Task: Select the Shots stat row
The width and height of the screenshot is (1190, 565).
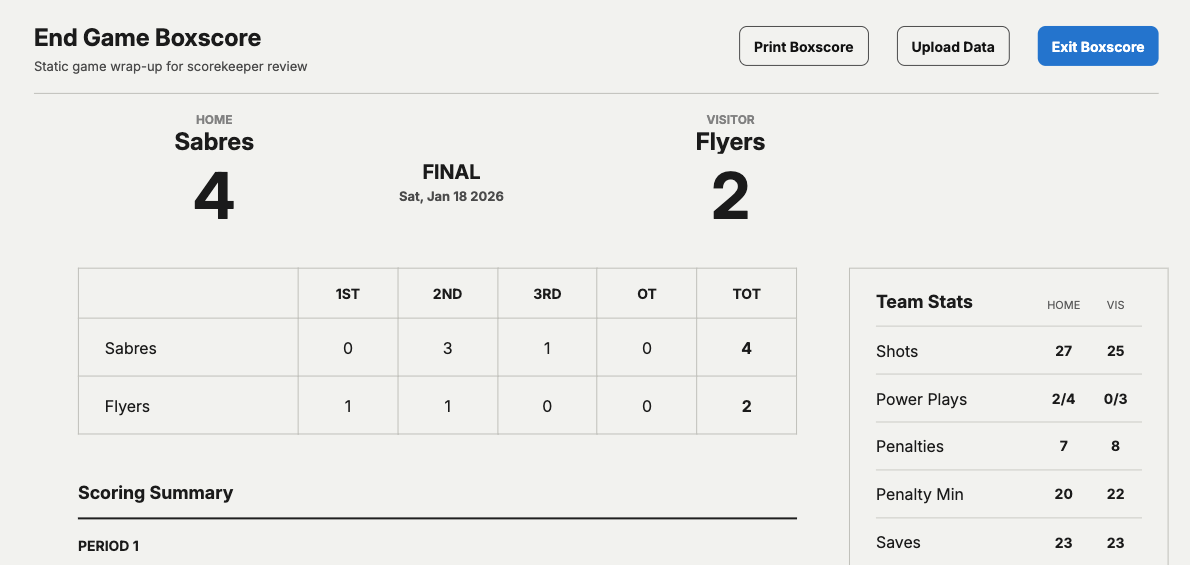Action: pyautogui.click(x=1009, y=351)
